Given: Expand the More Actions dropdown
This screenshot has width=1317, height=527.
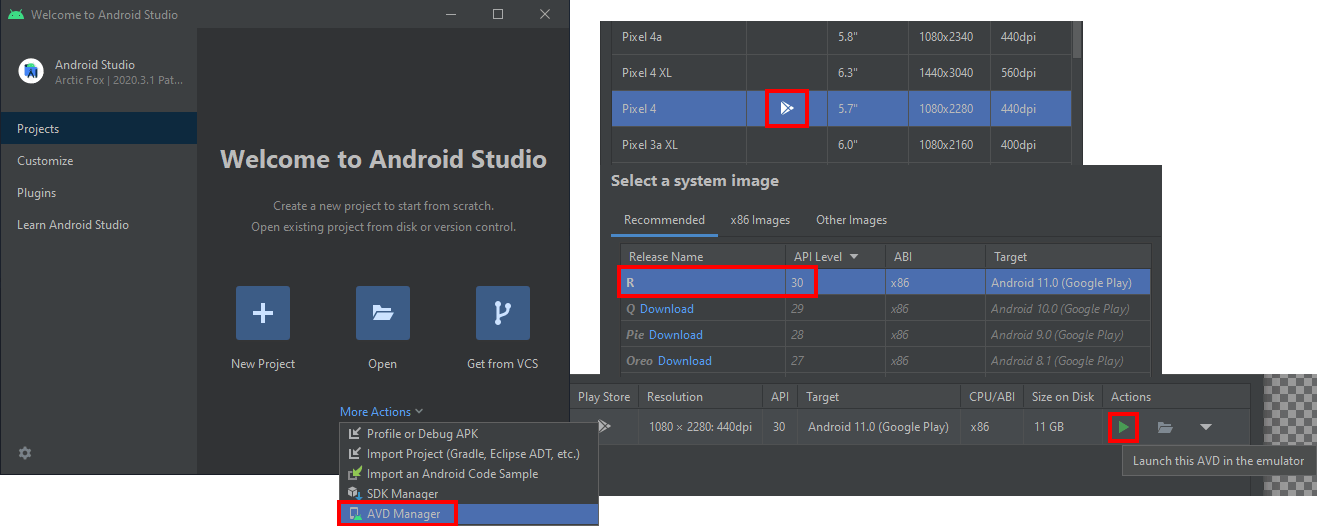Looking at the screenshot, I should pyautogui.click(x=382, y=412).
